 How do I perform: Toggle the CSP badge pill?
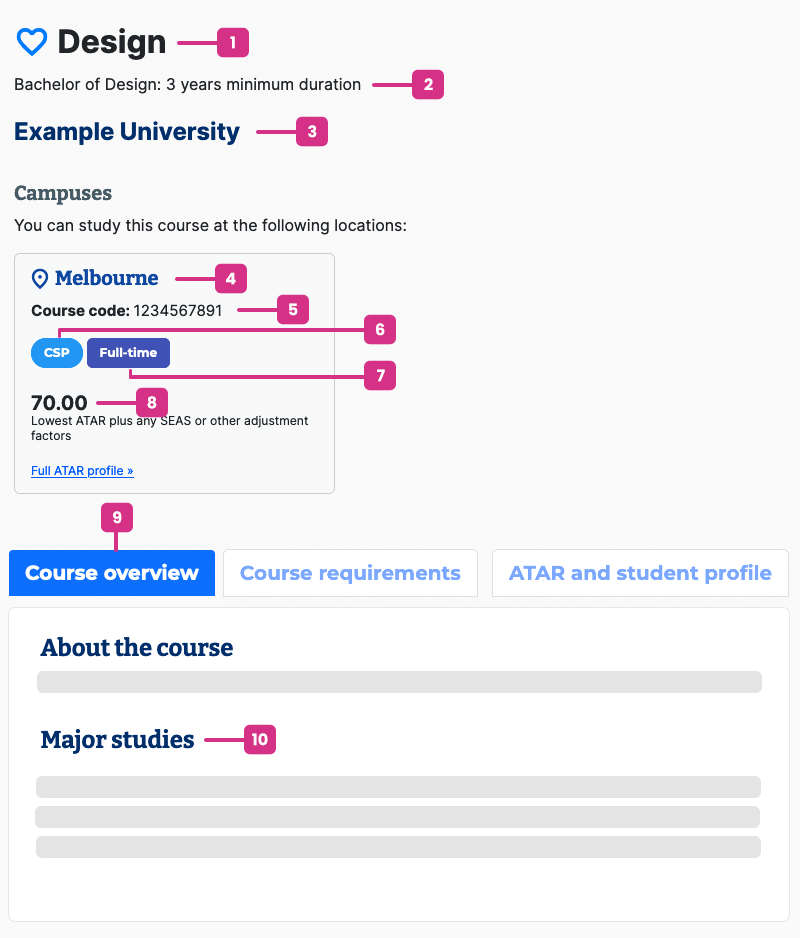[56, 352]
